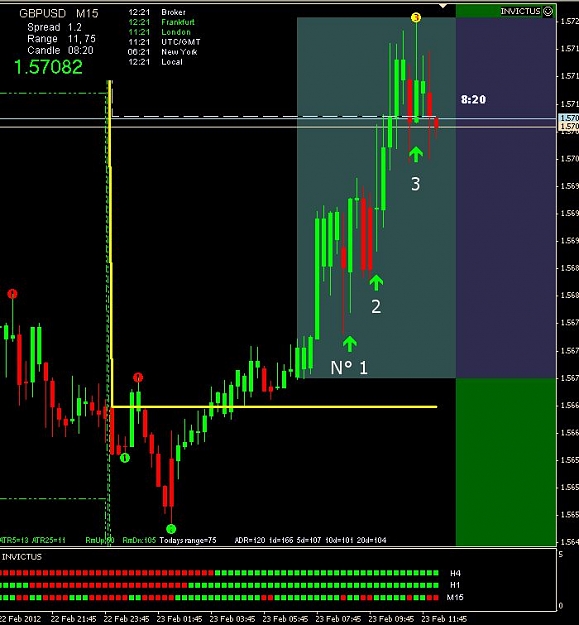Click the Candle 08:20 countdown text
This screenshot has width=579, height=625.
(60, 50)
